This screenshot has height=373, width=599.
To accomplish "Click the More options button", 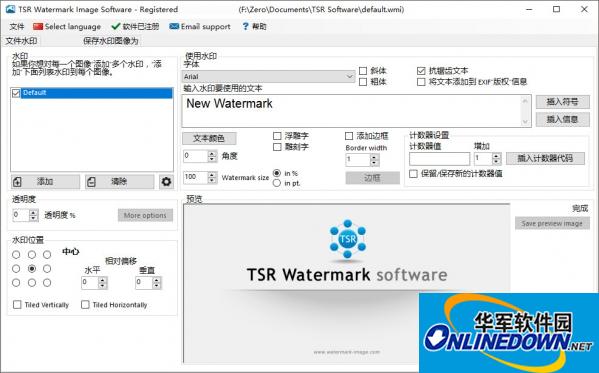I will (x=145, y=215).
